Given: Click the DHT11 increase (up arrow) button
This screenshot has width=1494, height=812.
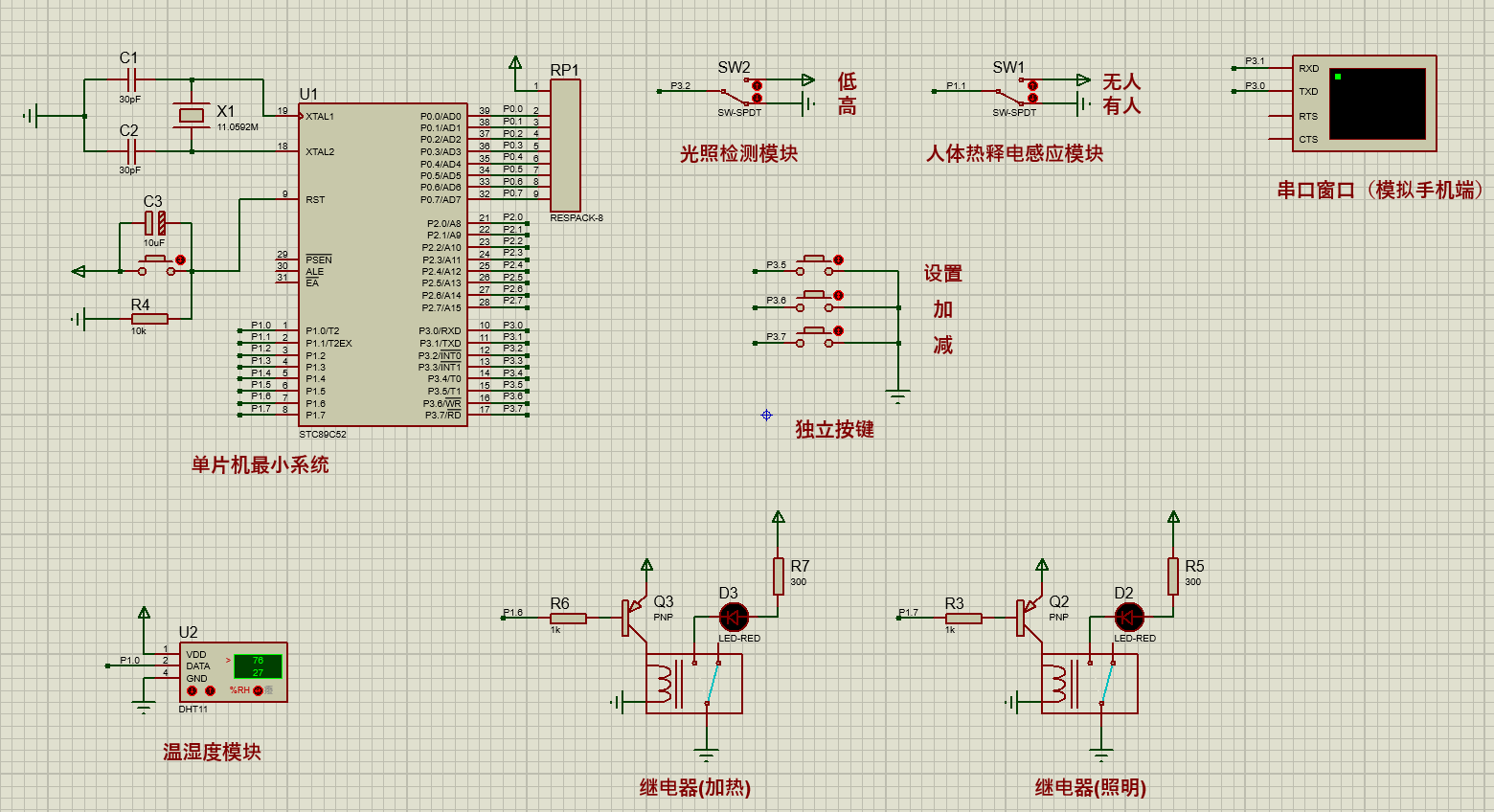Looking at the screenshot, I should point(210,690).
